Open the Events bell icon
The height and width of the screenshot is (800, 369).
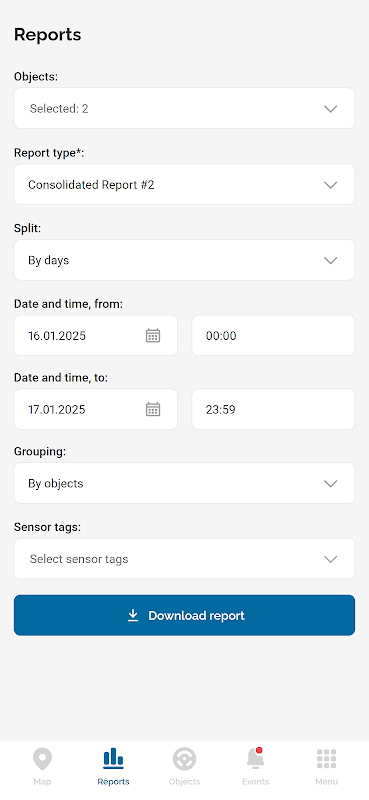click(255, 758)
